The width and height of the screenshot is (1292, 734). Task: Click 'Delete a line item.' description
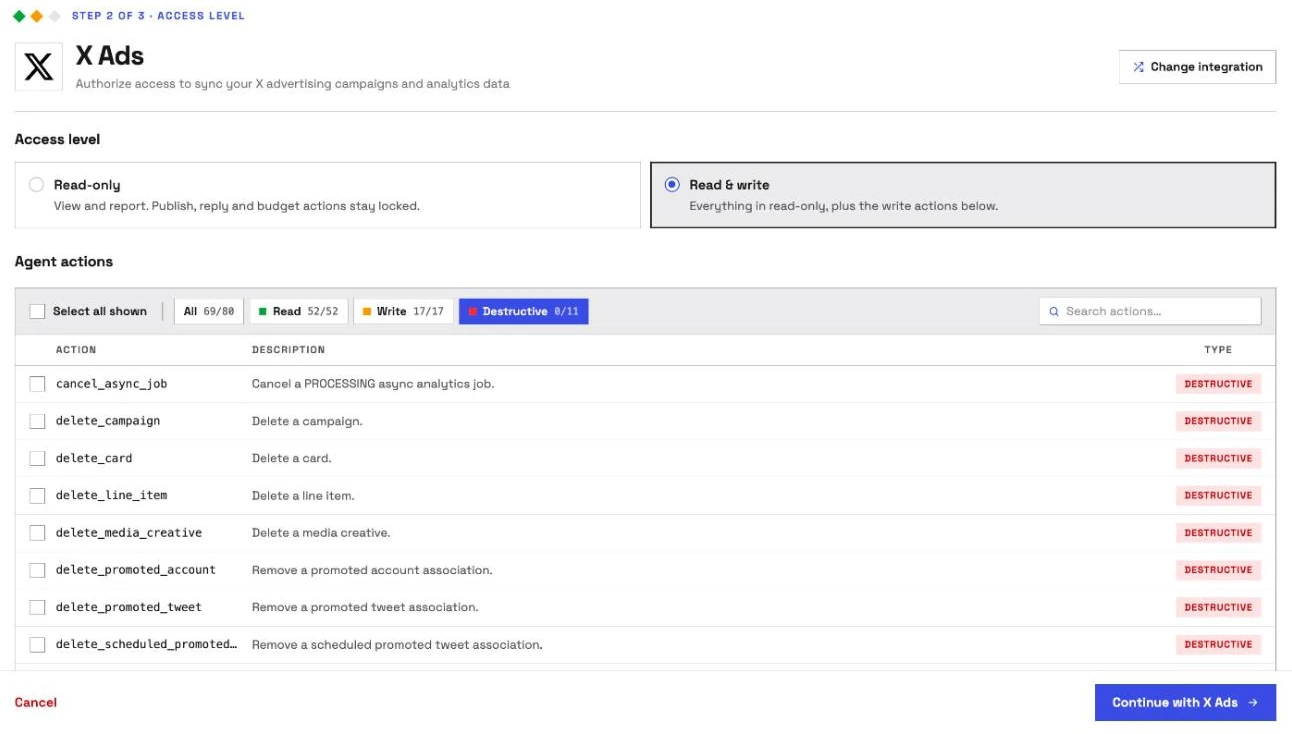coord(303,496)
